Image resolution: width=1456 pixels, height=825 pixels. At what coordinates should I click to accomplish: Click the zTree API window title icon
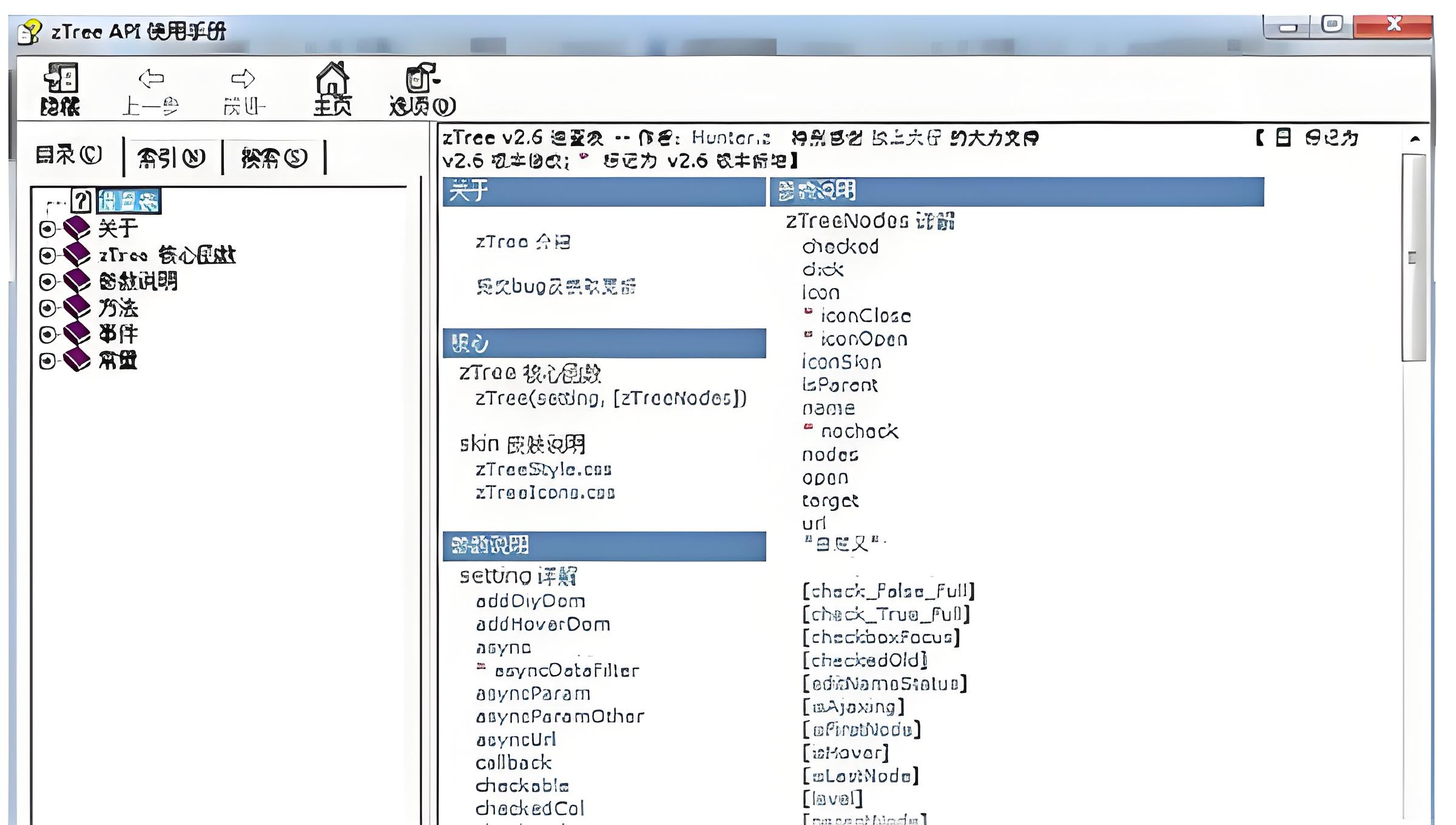pyautogui.click(x=29, y=32)
